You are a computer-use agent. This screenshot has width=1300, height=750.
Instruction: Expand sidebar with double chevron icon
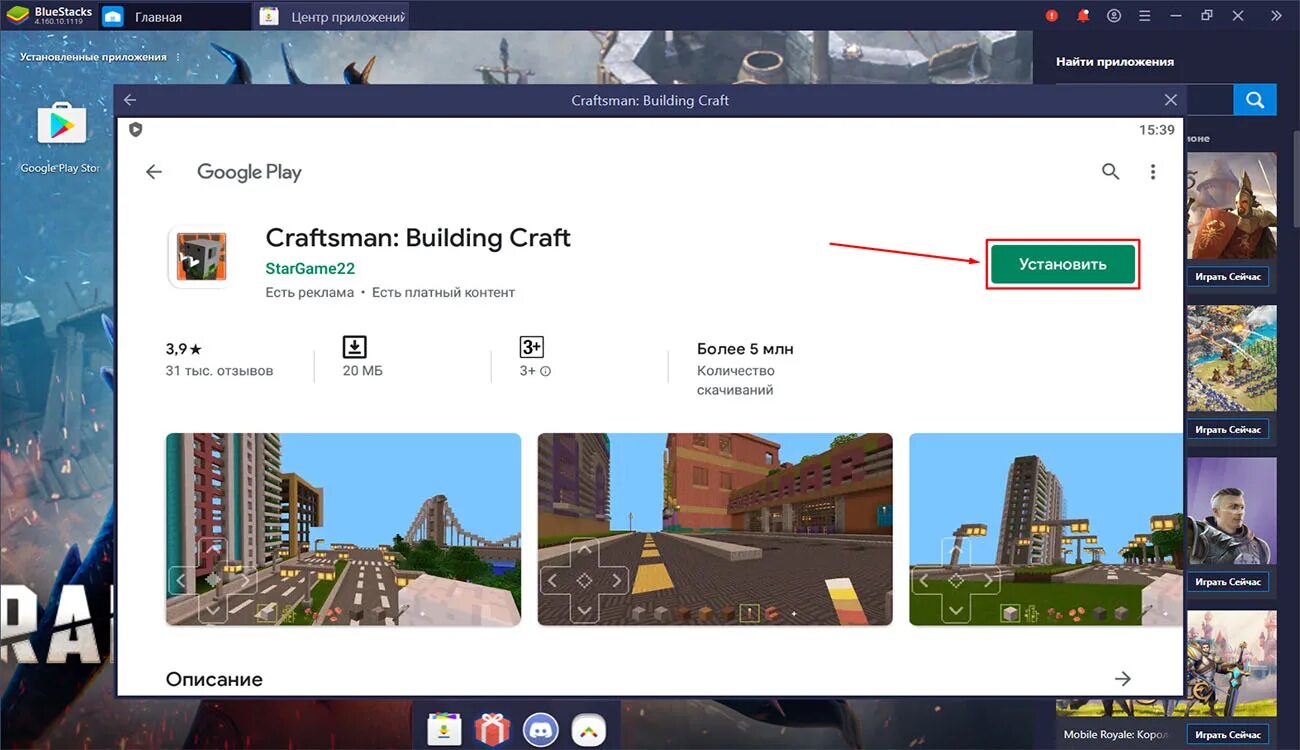tap(1276, 16)
